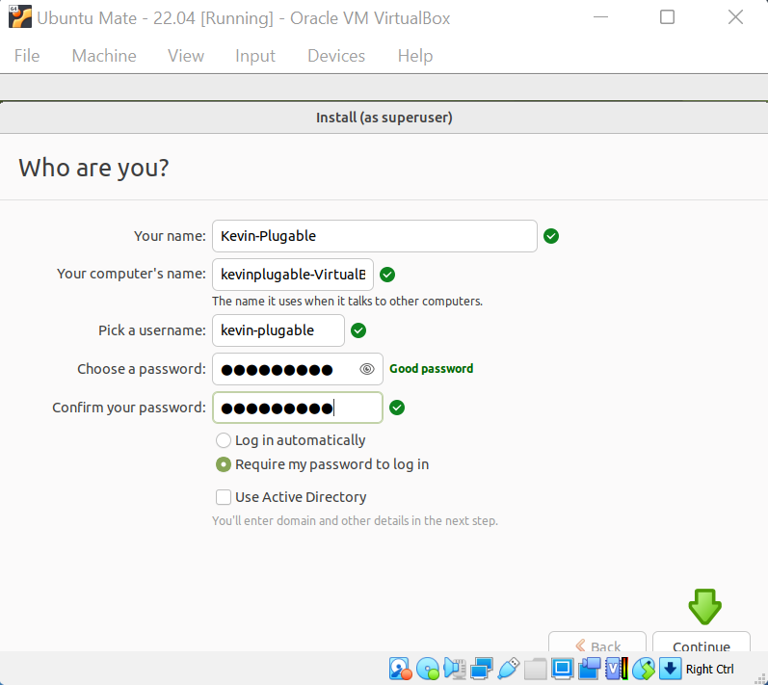Viewport: 768px width, 685px height.
Task: Go Back to the previous installer step
Action: tap(597, 642)
